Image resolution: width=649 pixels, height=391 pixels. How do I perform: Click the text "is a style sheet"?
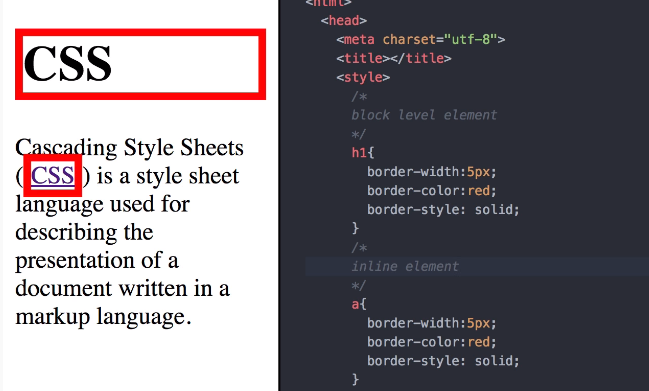[168, 176]
